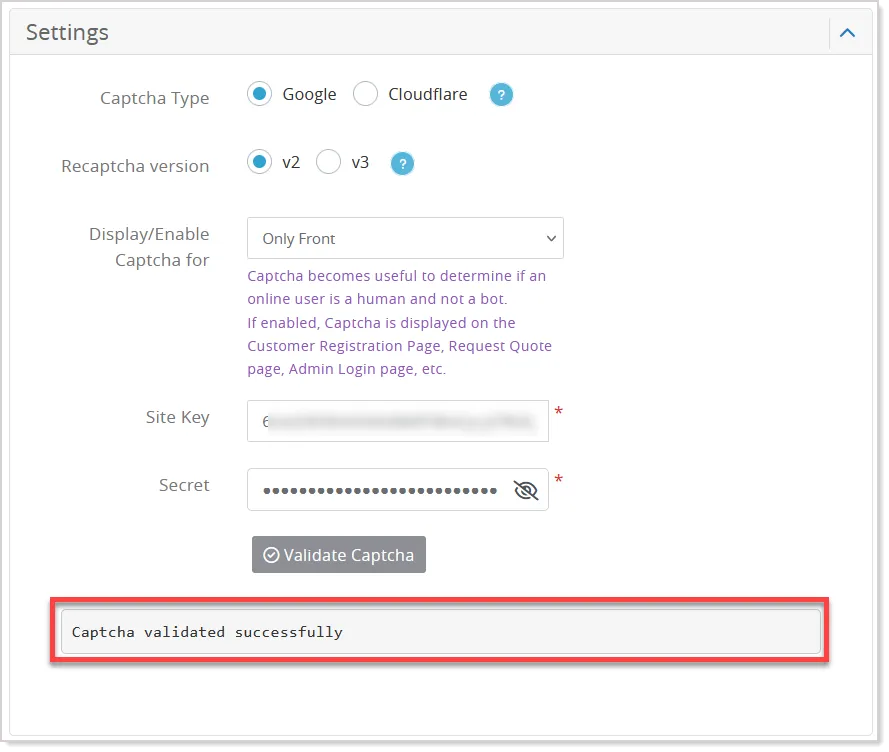The image size is (889, 752).
Task: Click the Secret field label
Action: click(184, 485)
